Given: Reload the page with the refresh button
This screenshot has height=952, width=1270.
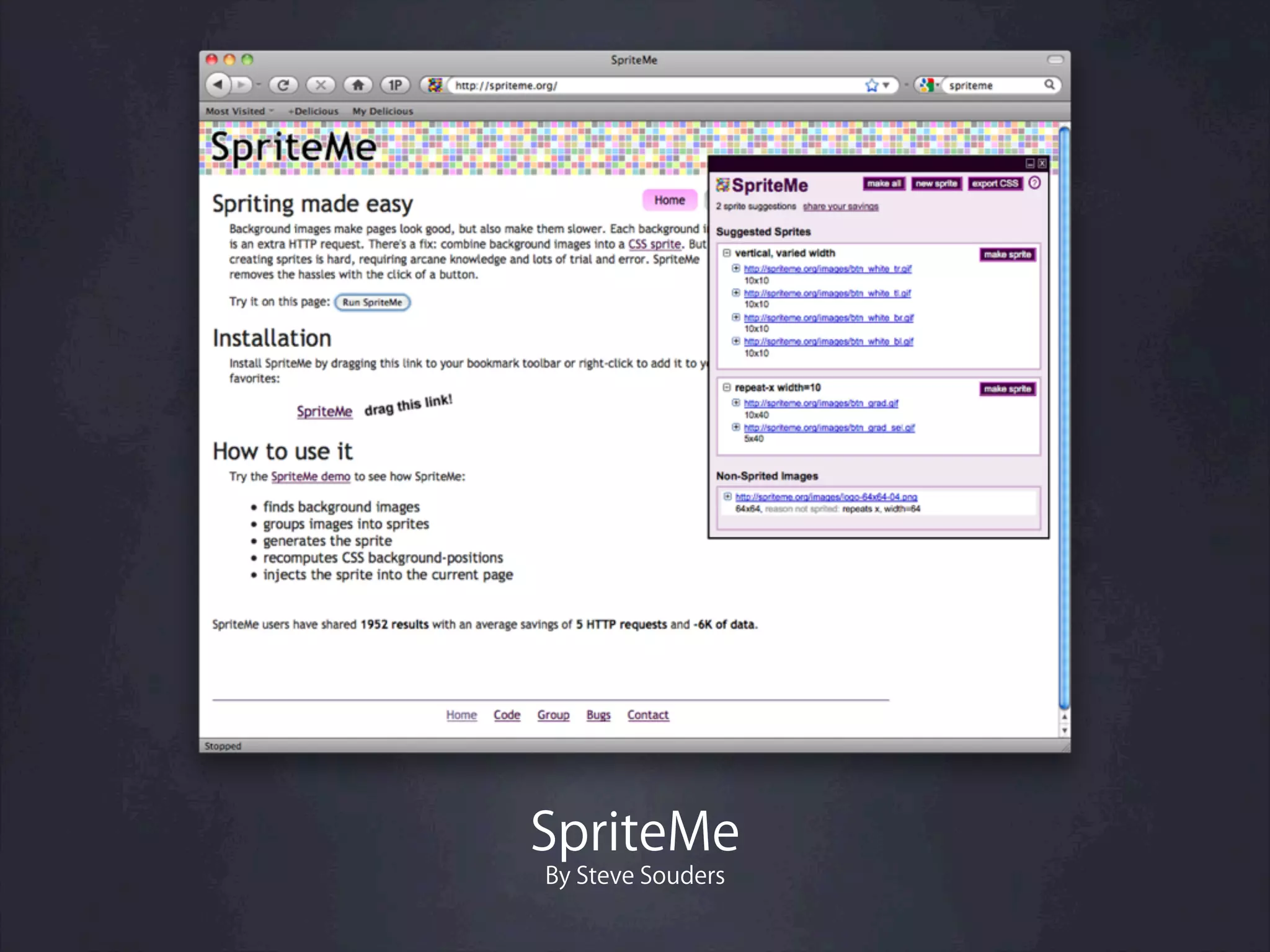Looking at the screenshot, I should (x=283, y=85).
